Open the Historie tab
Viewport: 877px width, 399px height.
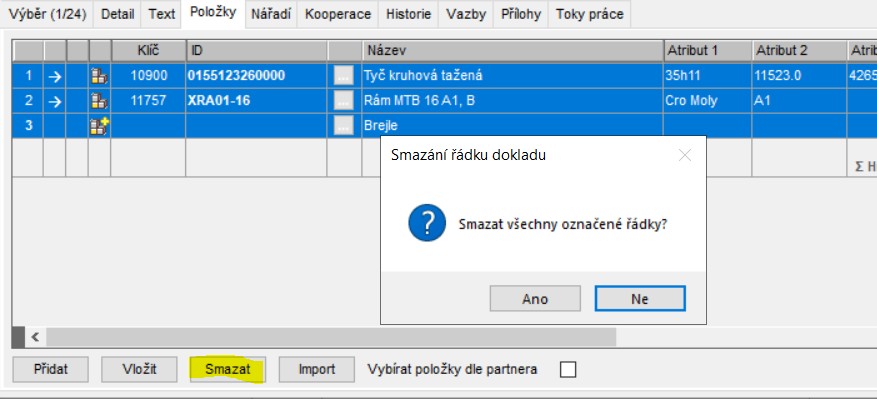[408, 14]
